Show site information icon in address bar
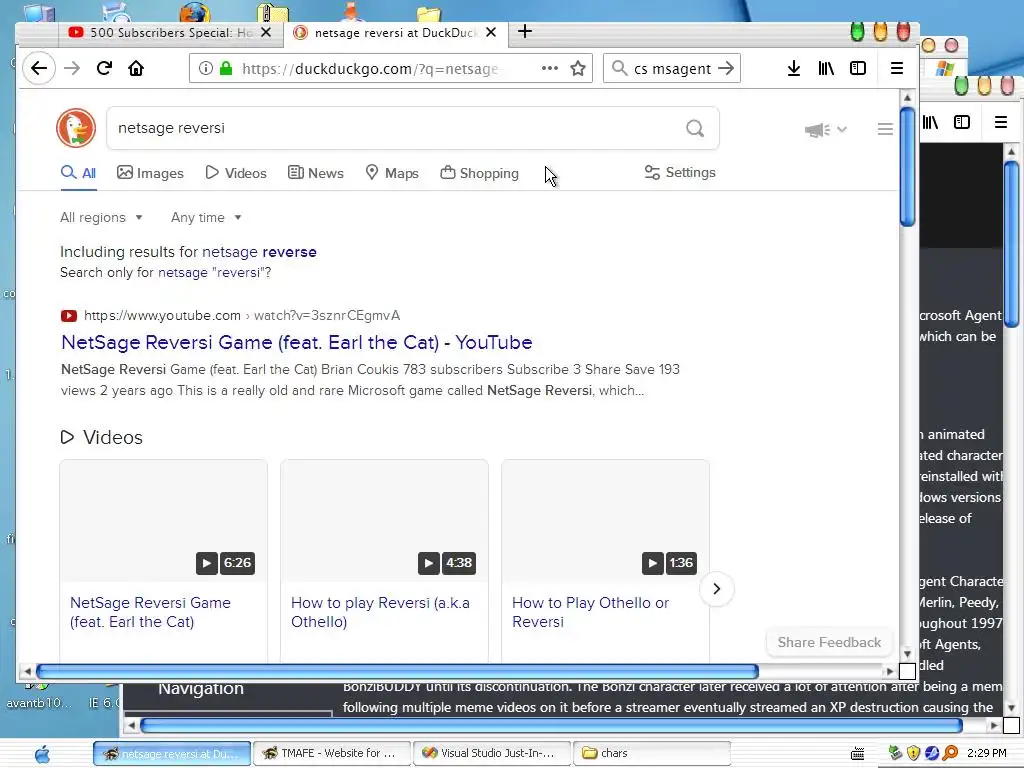1024x768 pixels. tap(205, 69)
